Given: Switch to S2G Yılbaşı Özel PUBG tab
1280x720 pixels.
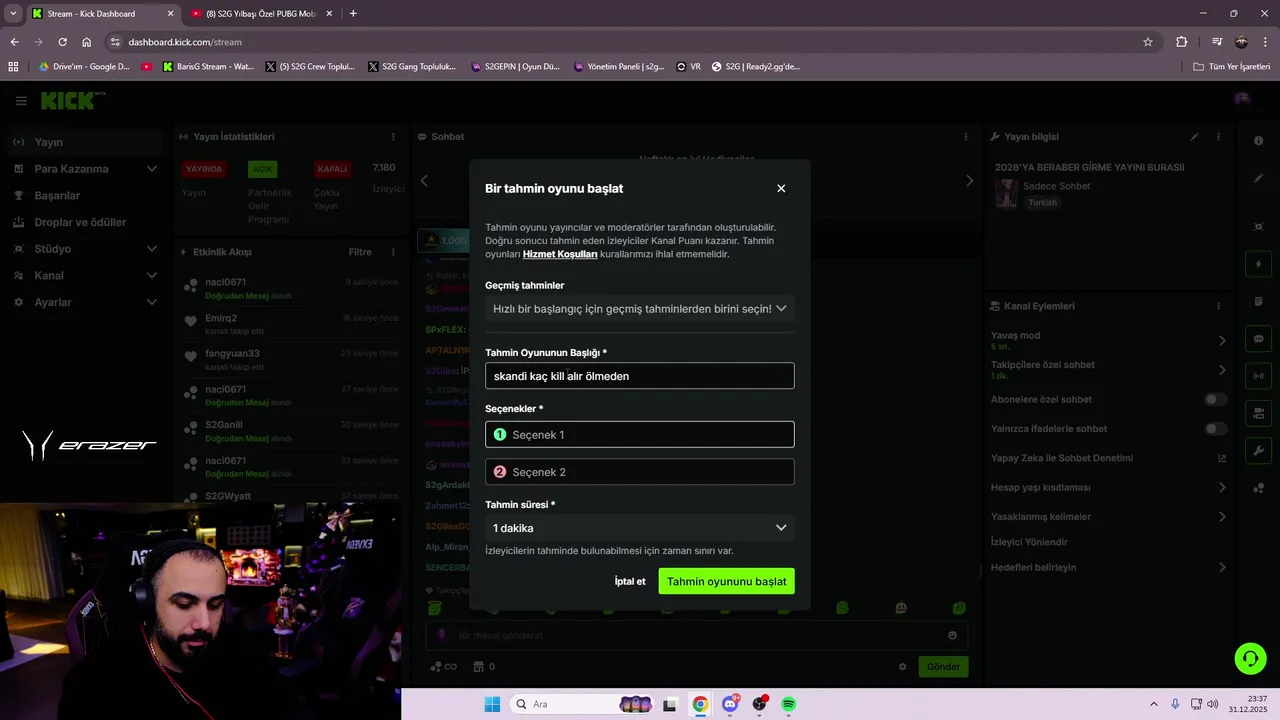Looking at the screenshot, I should (260, 14).
